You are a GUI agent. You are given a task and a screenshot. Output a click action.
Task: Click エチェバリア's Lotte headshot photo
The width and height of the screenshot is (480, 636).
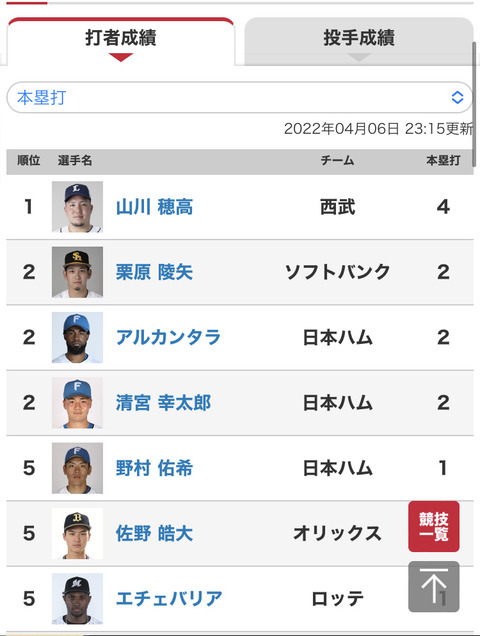[x=77, y=599]
